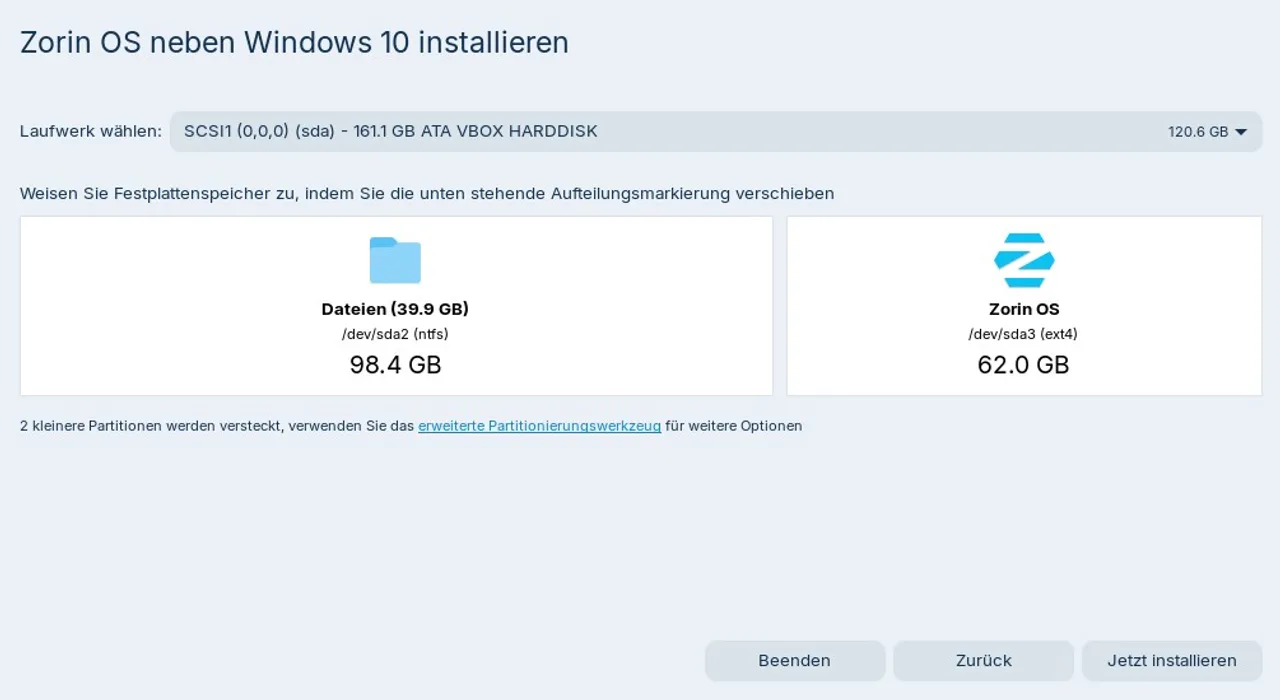Select the Zorin OS /dev/sda3 partition panel

pos(1024,306)
